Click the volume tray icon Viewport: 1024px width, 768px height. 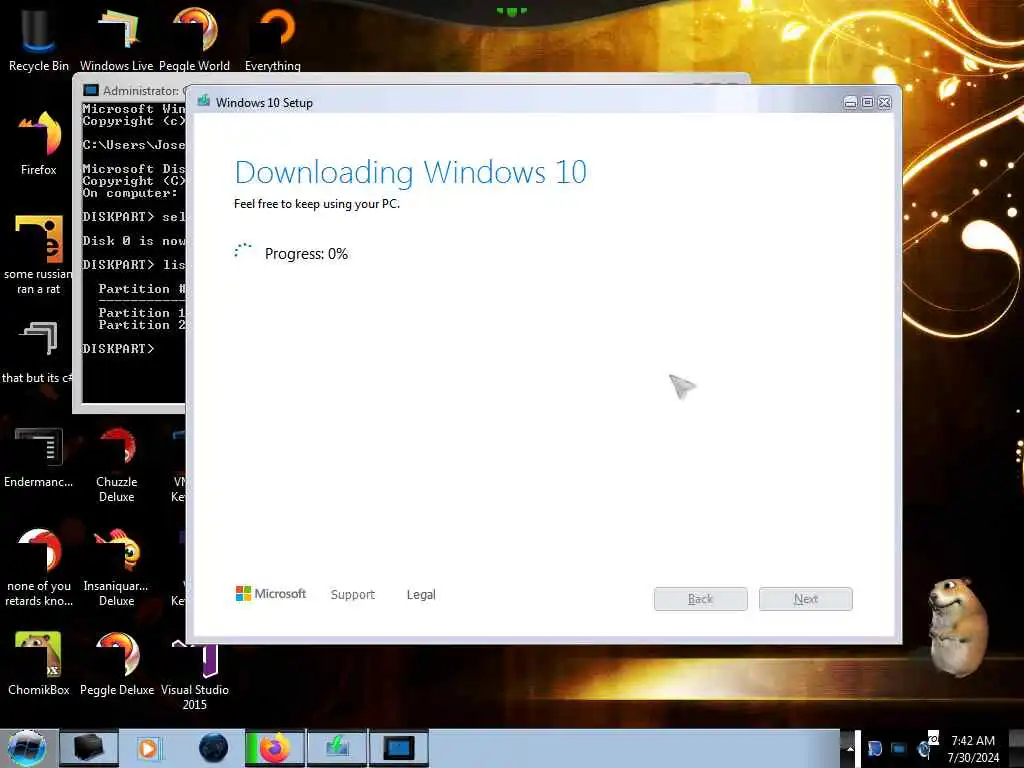(924, 748)
